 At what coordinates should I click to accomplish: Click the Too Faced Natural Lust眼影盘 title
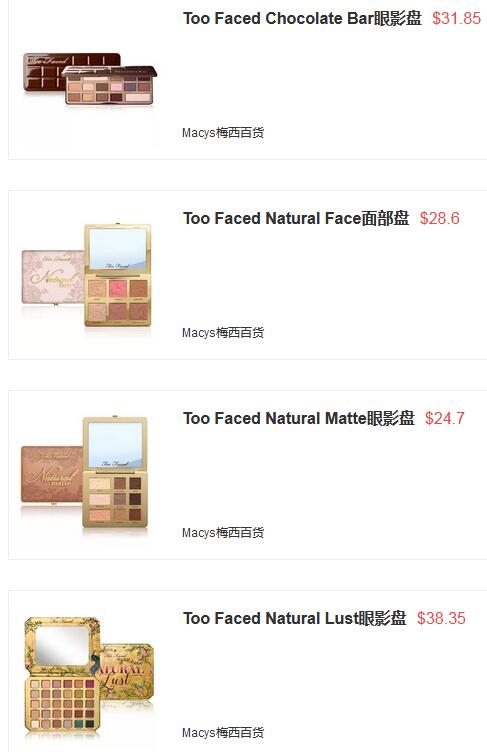pos(295,619)
